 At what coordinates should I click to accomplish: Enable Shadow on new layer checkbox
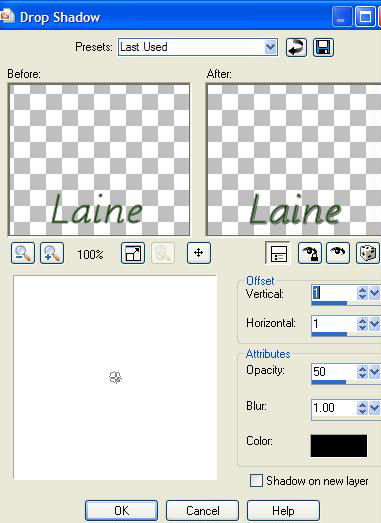[x=256, y=481]
